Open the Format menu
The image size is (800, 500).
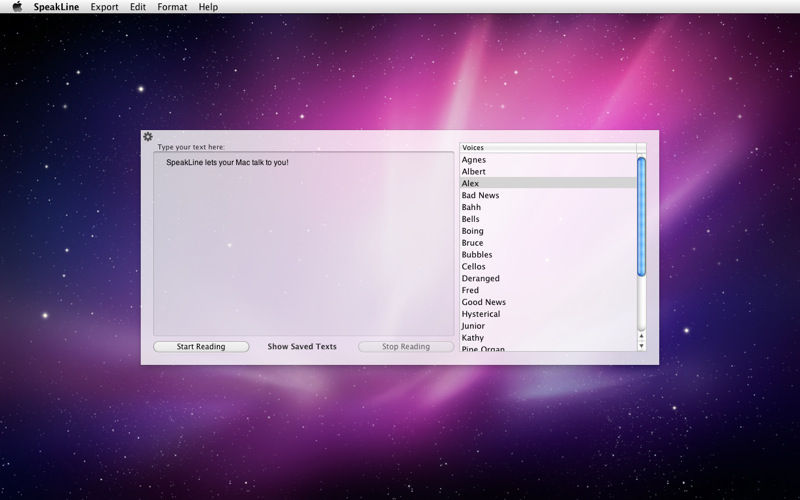pos(172,7)
